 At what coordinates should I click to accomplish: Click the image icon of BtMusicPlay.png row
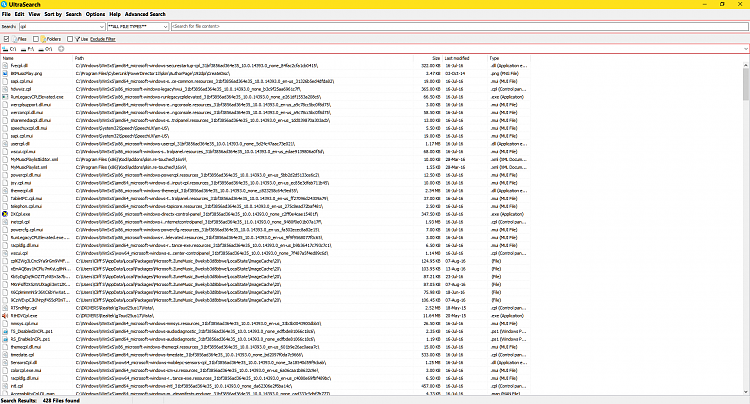[5, 74]
